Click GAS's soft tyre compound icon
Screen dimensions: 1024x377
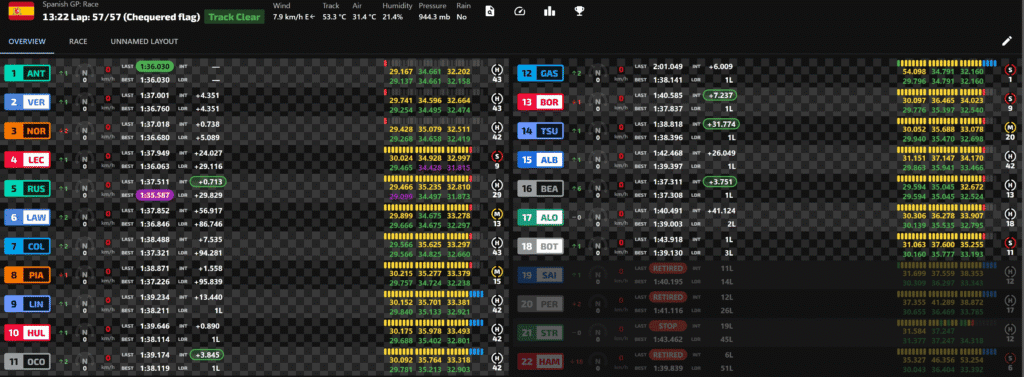[x=1010, y=69]
